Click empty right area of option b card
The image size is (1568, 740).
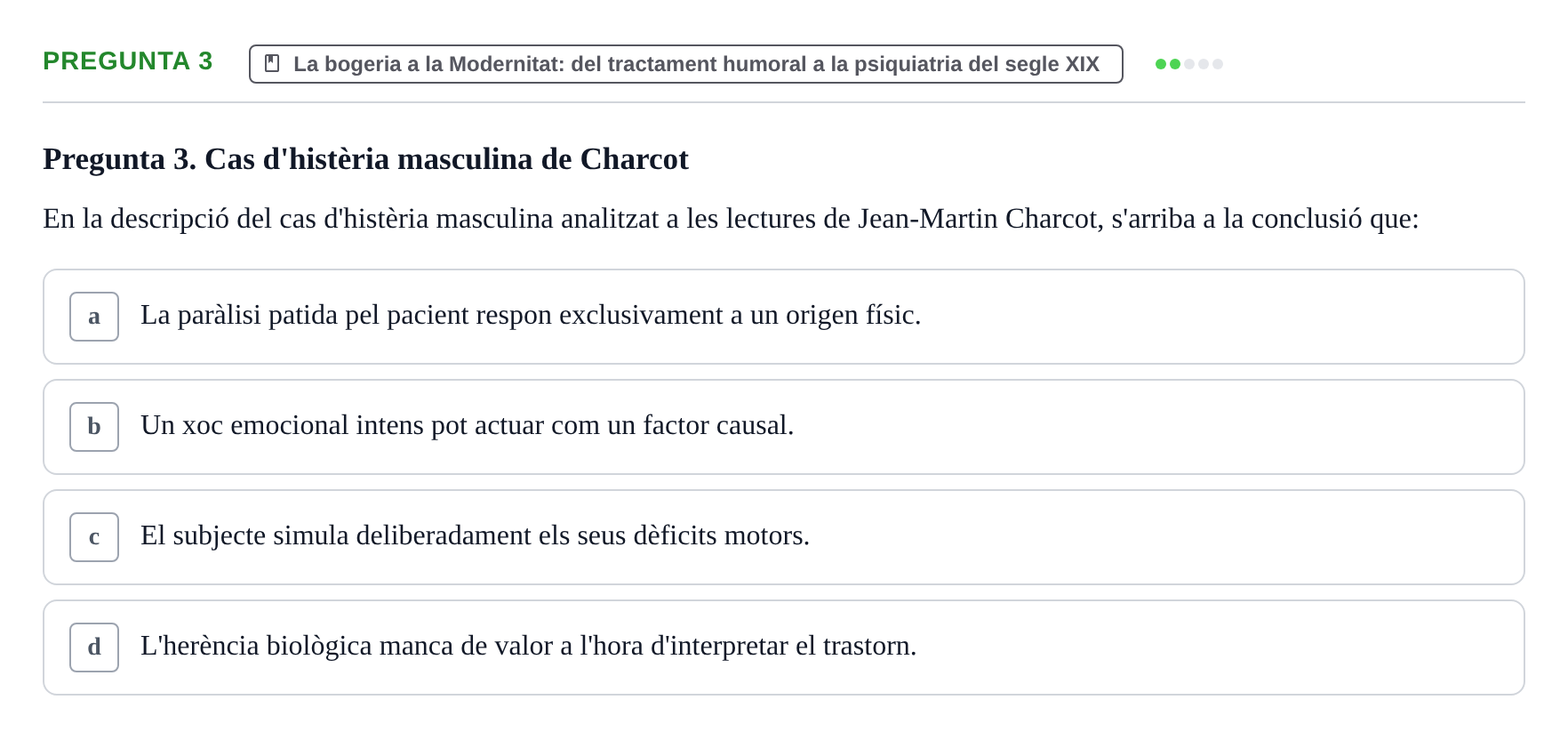1156,427
